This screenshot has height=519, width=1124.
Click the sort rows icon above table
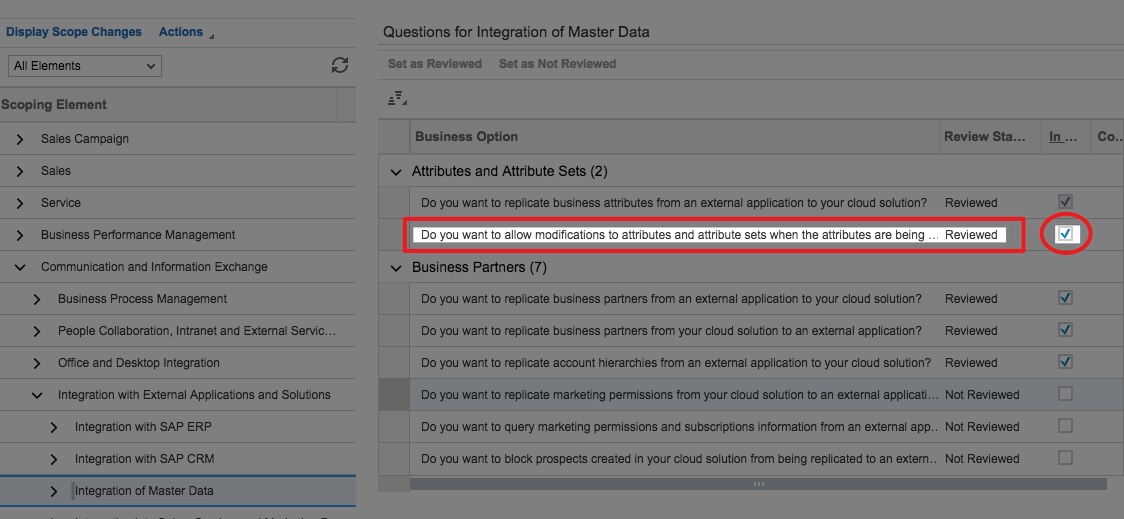click(x=397, y=98)
